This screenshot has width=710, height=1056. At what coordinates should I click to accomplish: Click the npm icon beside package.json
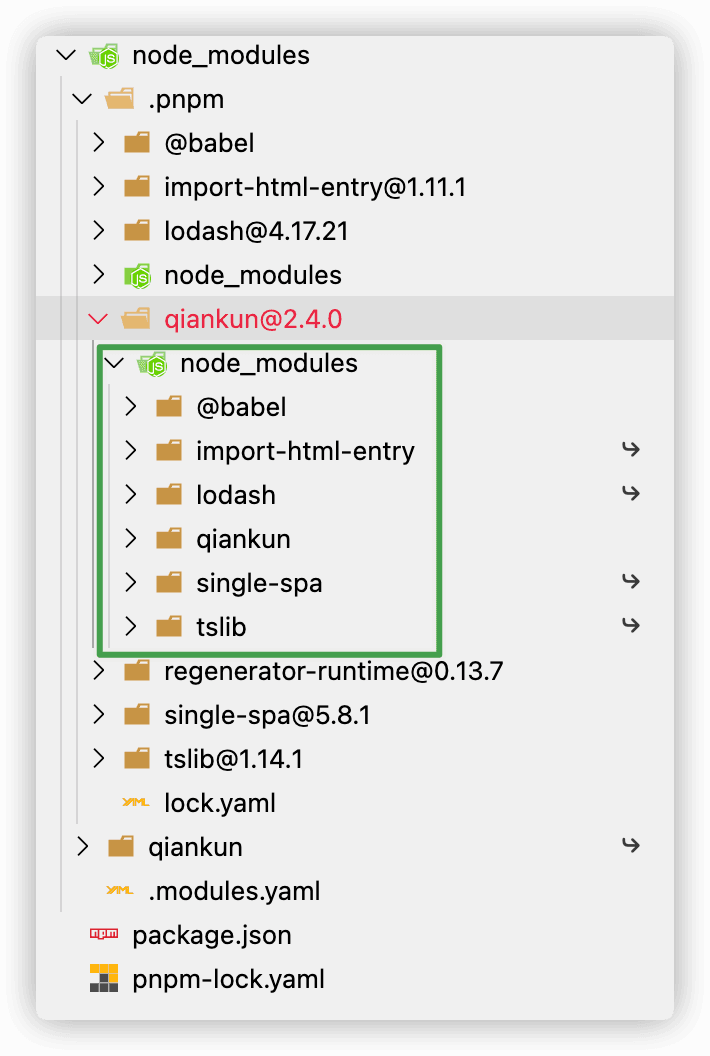[x=104, y=935]
